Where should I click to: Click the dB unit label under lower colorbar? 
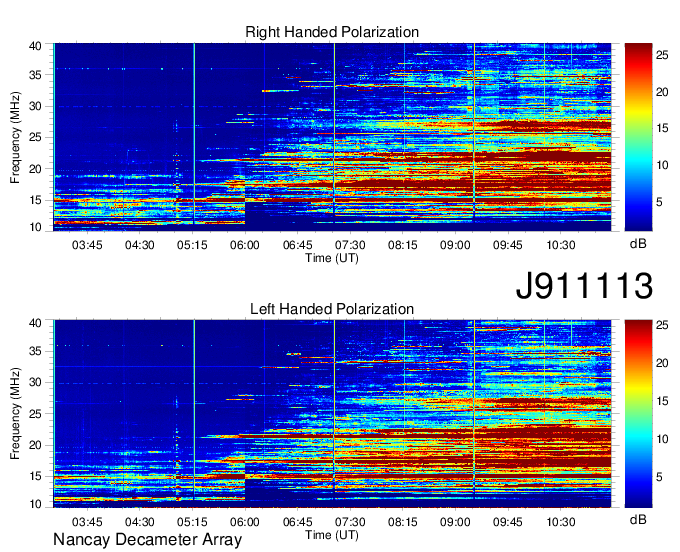(638, 520)
